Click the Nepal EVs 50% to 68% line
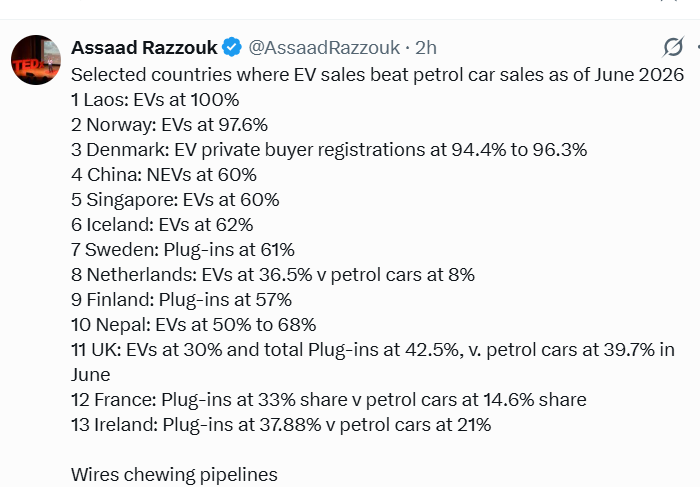This screenshot has width=700, height=487. point(193,325)
